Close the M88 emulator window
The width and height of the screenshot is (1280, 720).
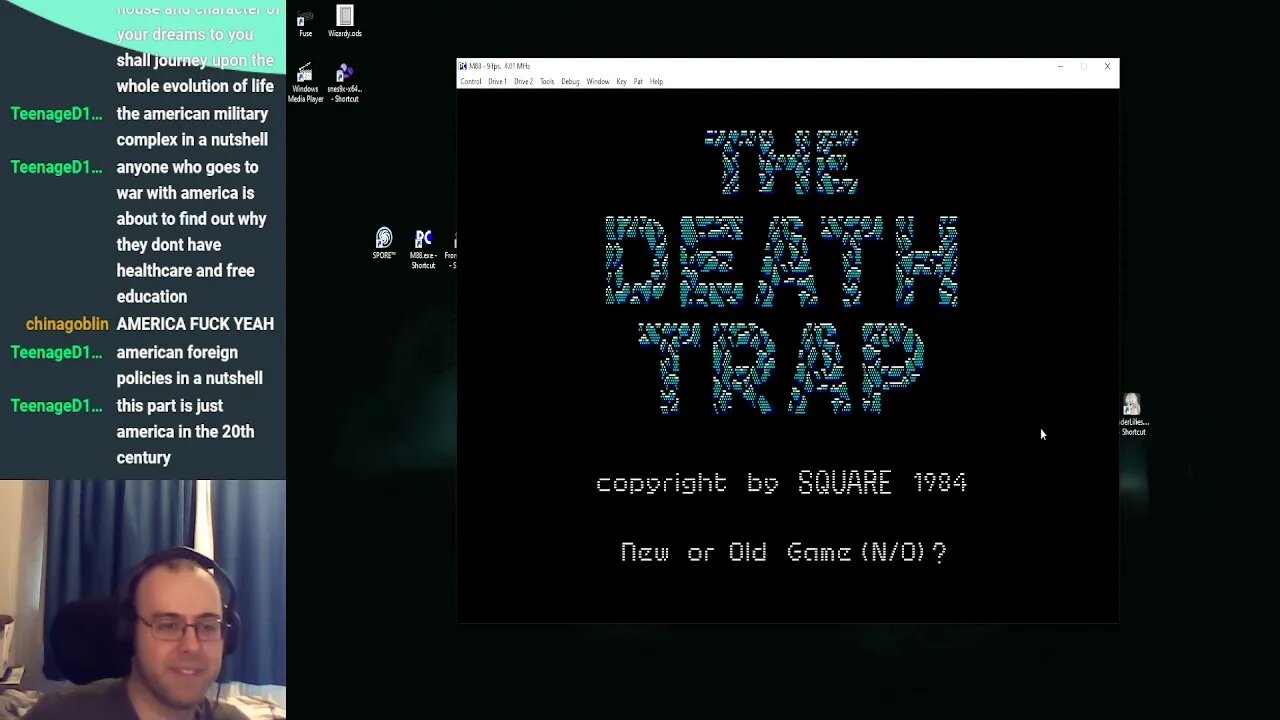[1107, 67]
